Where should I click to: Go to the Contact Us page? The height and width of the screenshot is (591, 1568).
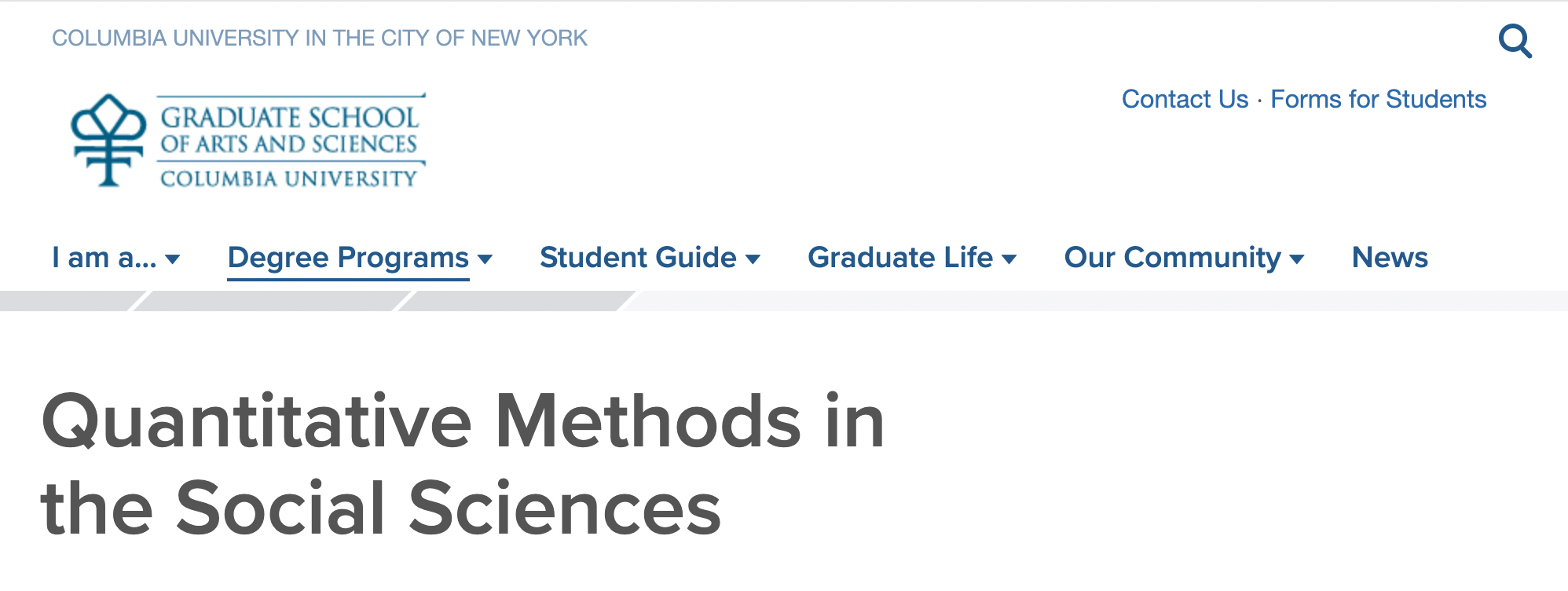tap(1185, 99)
